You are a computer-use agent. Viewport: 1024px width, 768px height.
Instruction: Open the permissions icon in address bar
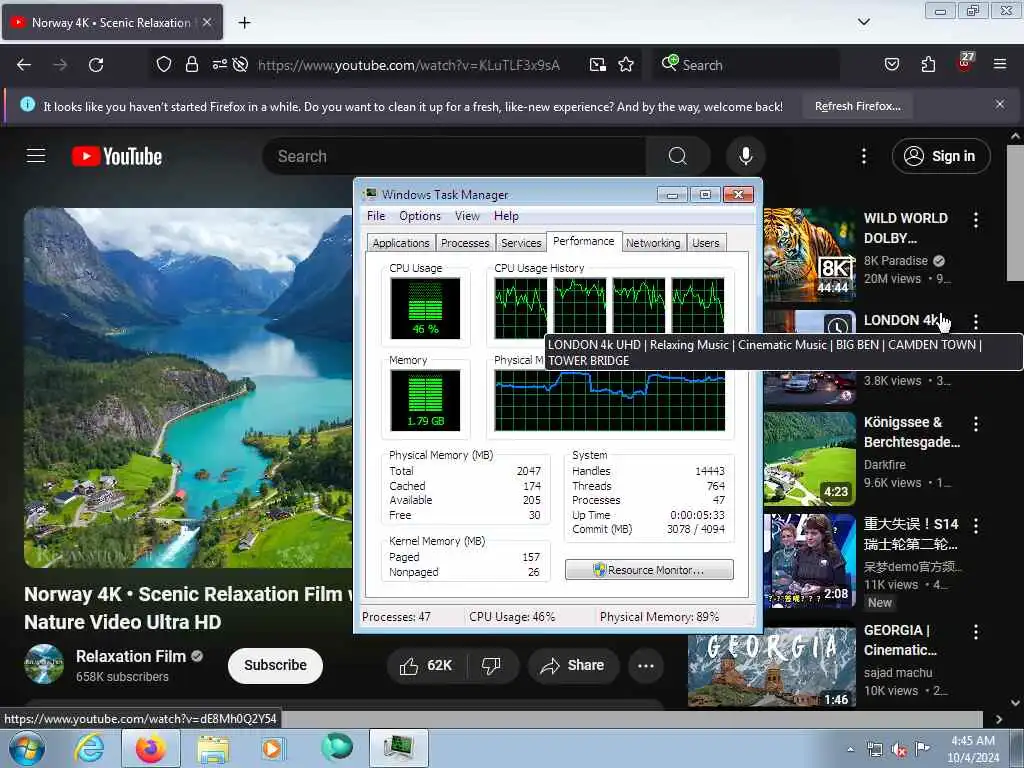point(219,65)
